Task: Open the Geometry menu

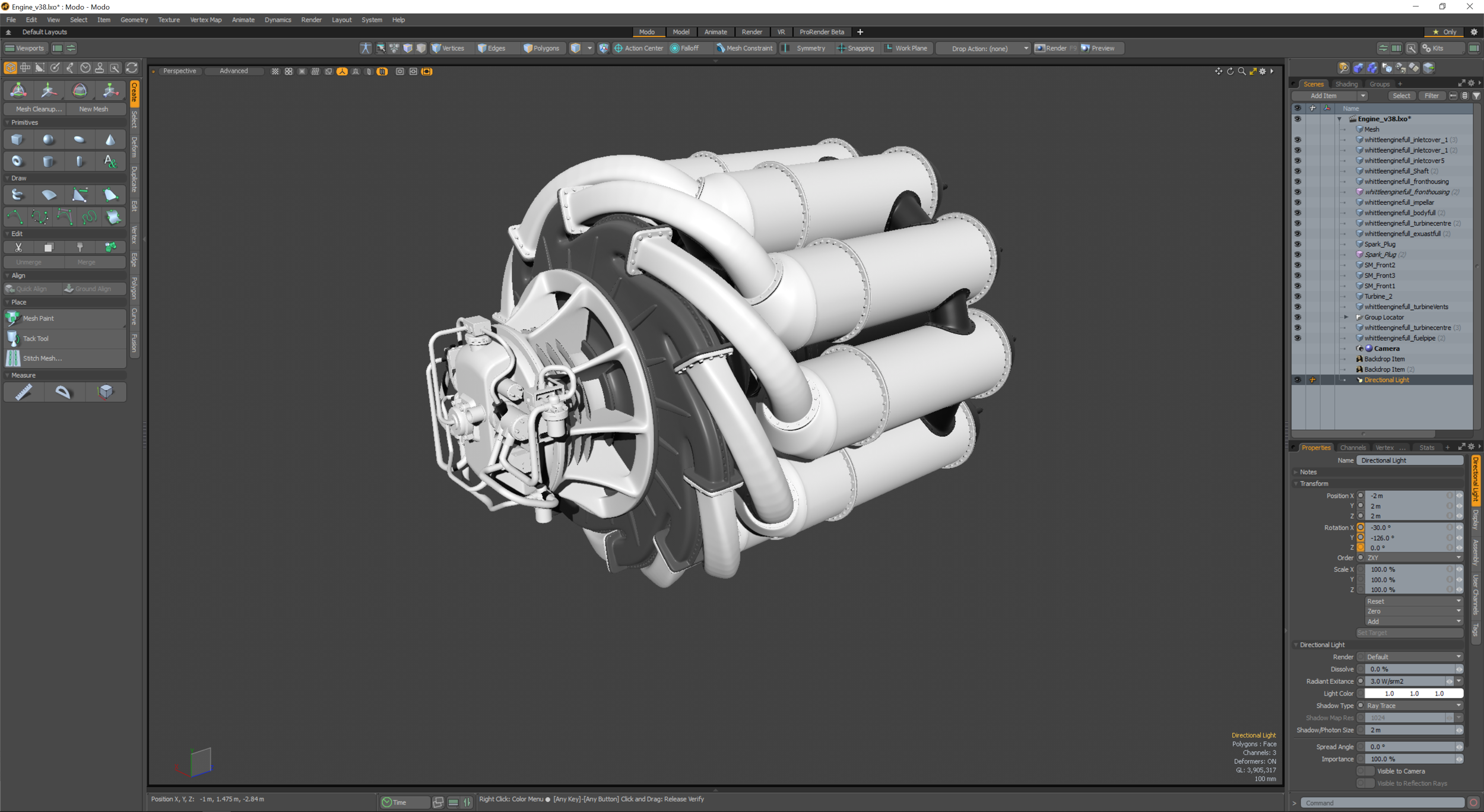Action: (134, 20)
